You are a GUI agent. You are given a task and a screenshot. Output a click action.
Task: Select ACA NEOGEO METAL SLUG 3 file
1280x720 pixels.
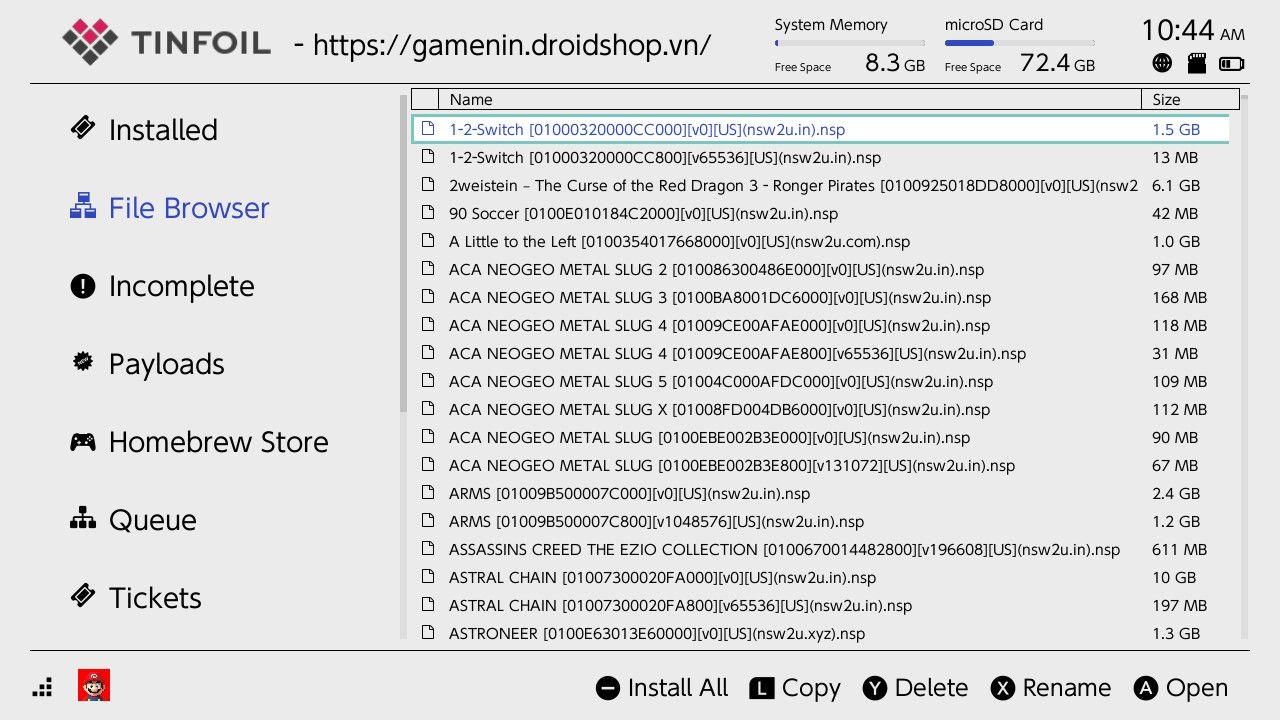(x=820, y=297)
